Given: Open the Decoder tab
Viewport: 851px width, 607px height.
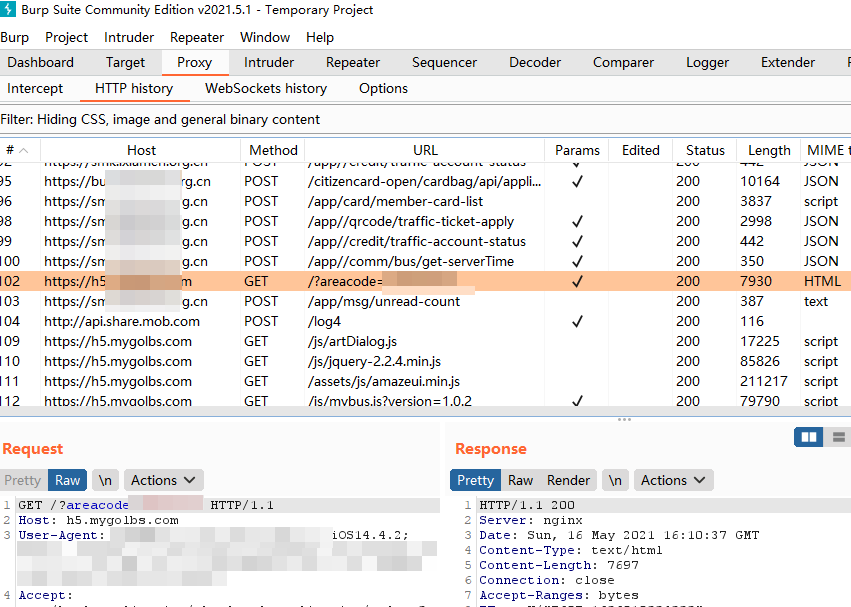Looking at the screenshot, I should click(x=535, y=62).
